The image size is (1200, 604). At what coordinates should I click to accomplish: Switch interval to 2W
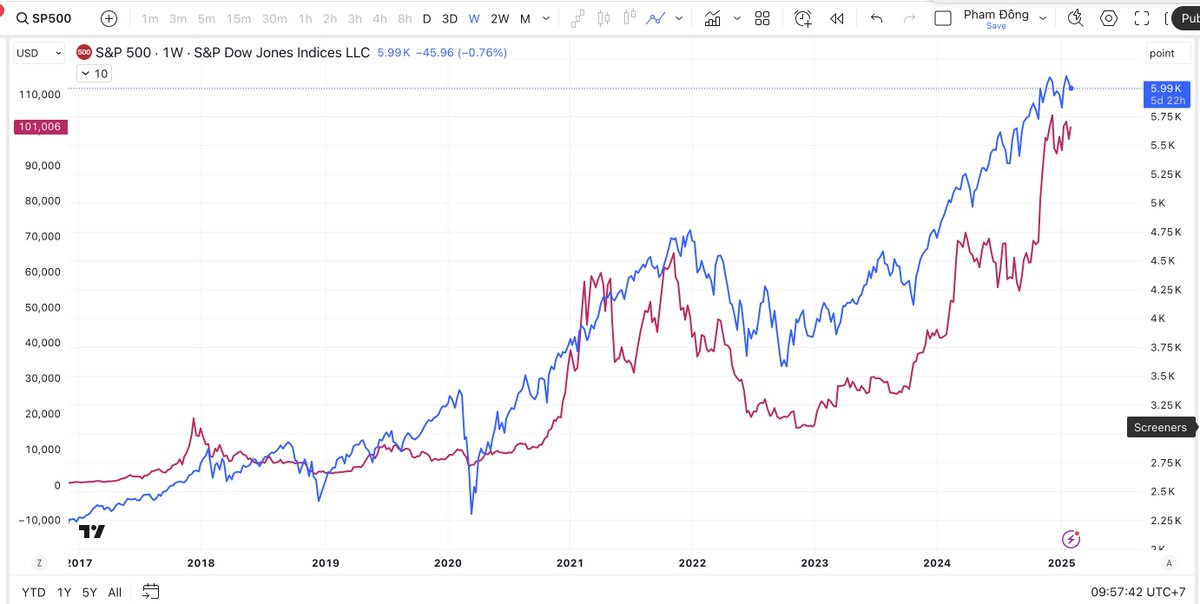500,18
